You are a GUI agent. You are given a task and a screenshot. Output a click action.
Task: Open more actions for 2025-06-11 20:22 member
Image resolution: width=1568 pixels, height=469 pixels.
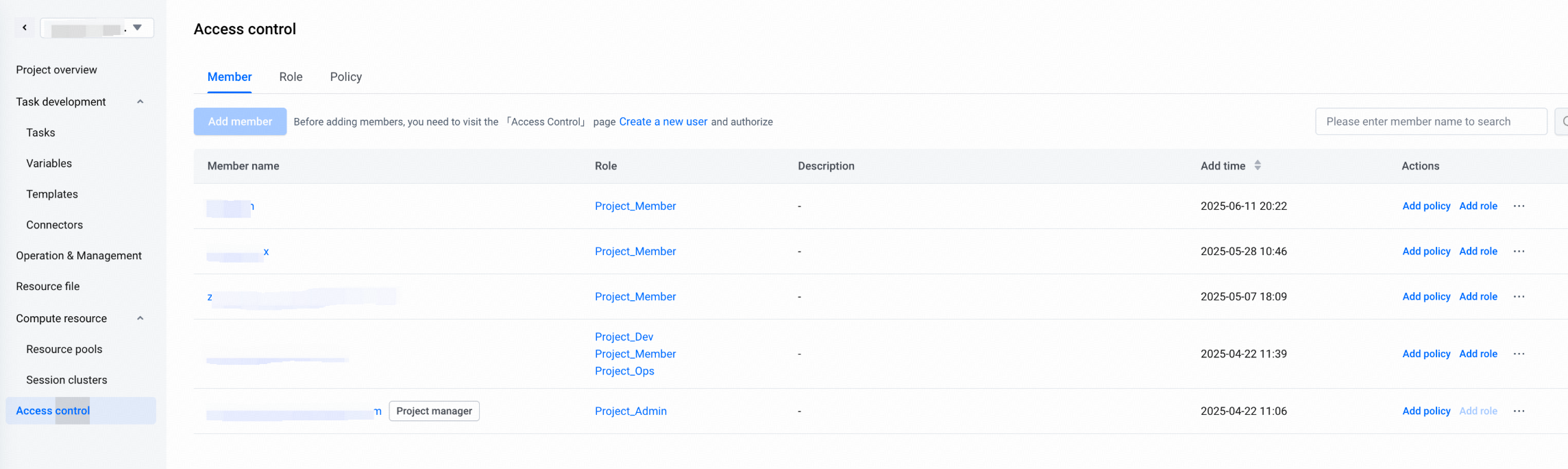pyautogui.click(x=1519, y=206)
